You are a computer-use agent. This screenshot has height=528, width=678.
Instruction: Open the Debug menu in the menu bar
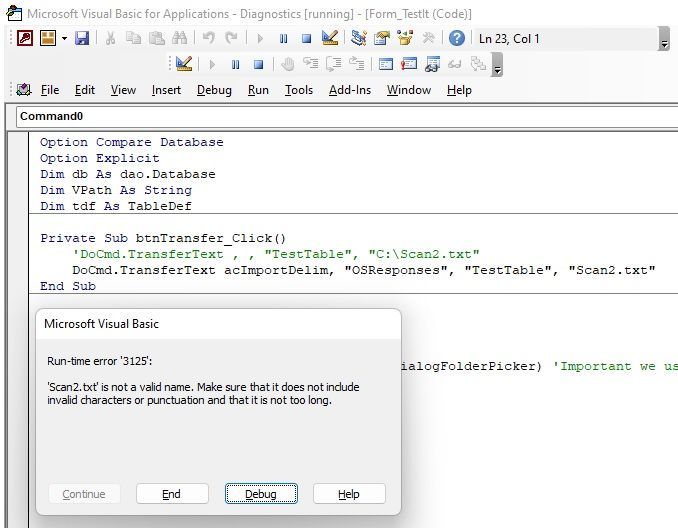coord(214,90)
